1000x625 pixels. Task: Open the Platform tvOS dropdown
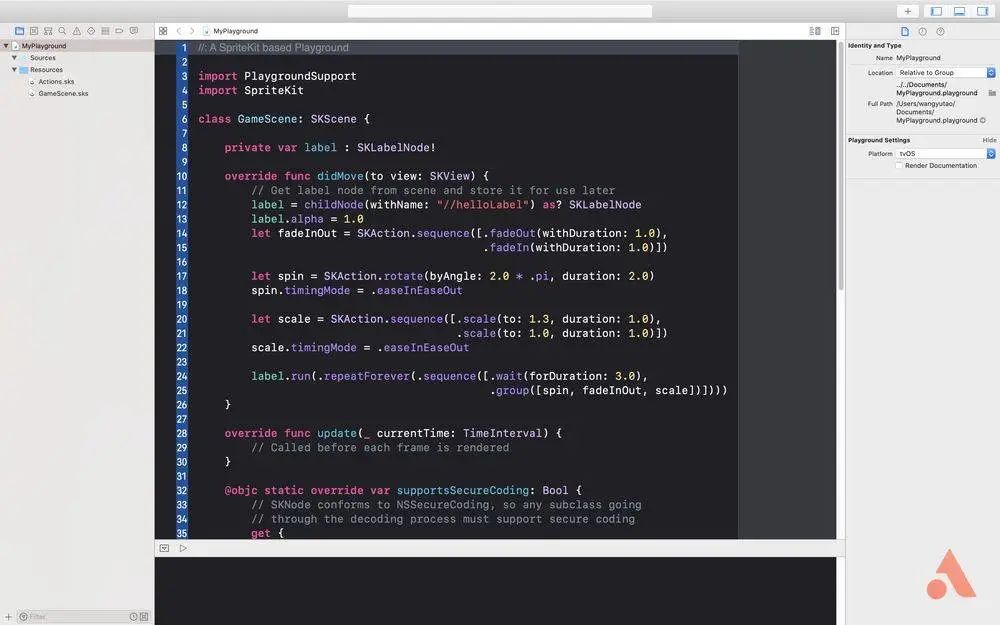(946, 154)
